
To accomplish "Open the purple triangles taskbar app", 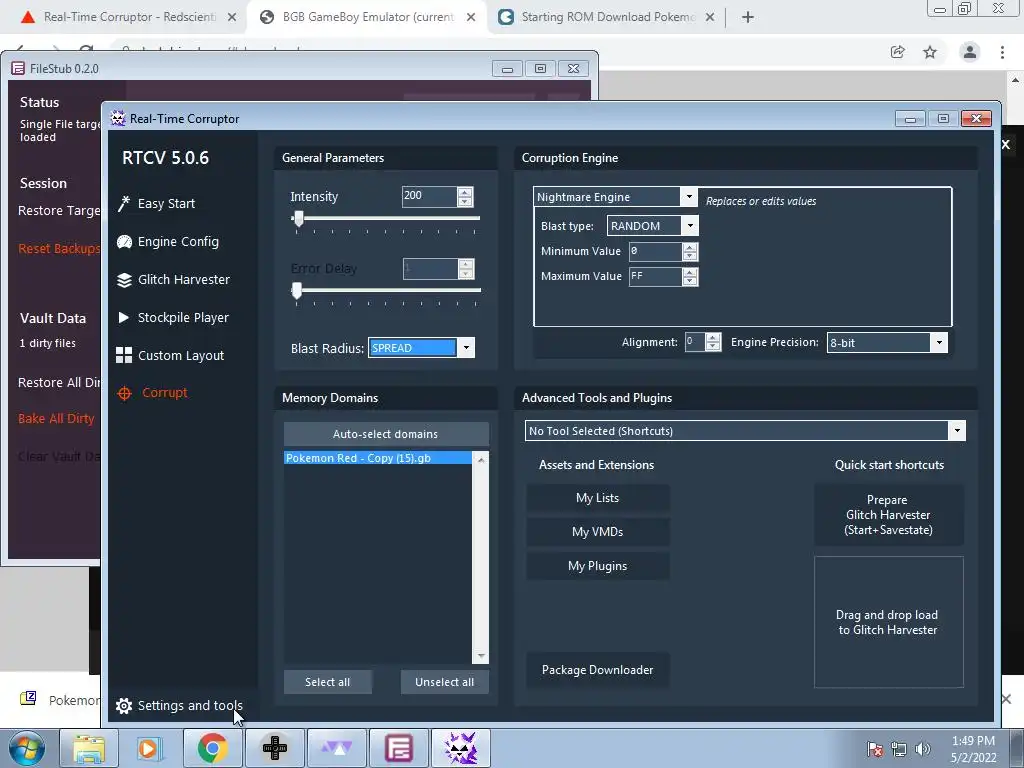I will point(336,748).
